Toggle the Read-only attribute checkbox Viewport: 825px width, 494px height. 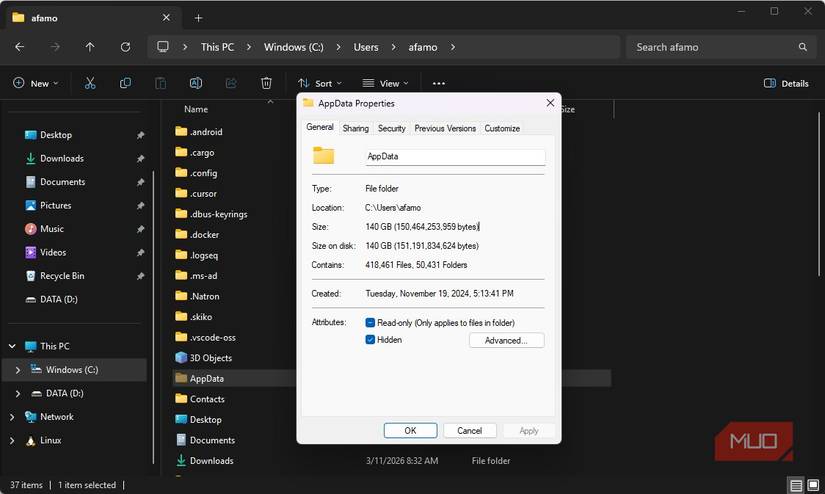point(370,322)
